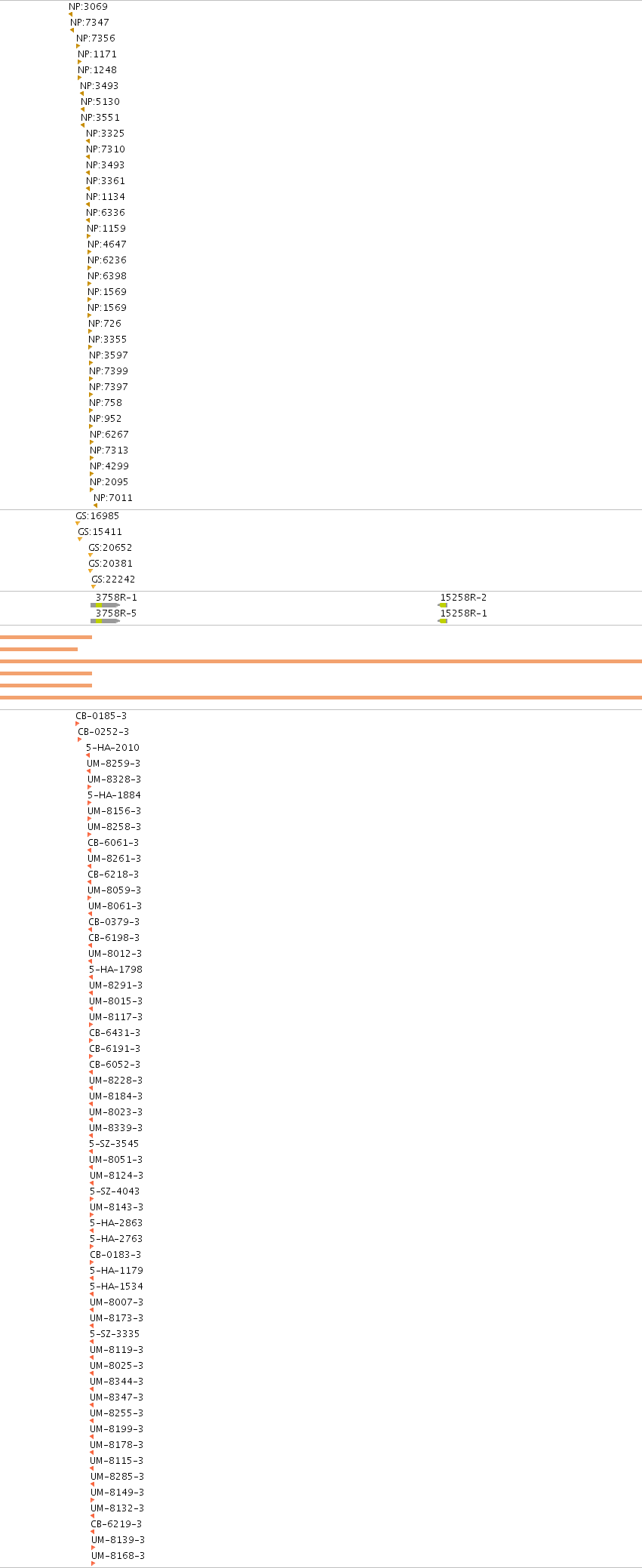Click on NP:3355
This screenshot has height=1568, width=642.
coord(108,340)
